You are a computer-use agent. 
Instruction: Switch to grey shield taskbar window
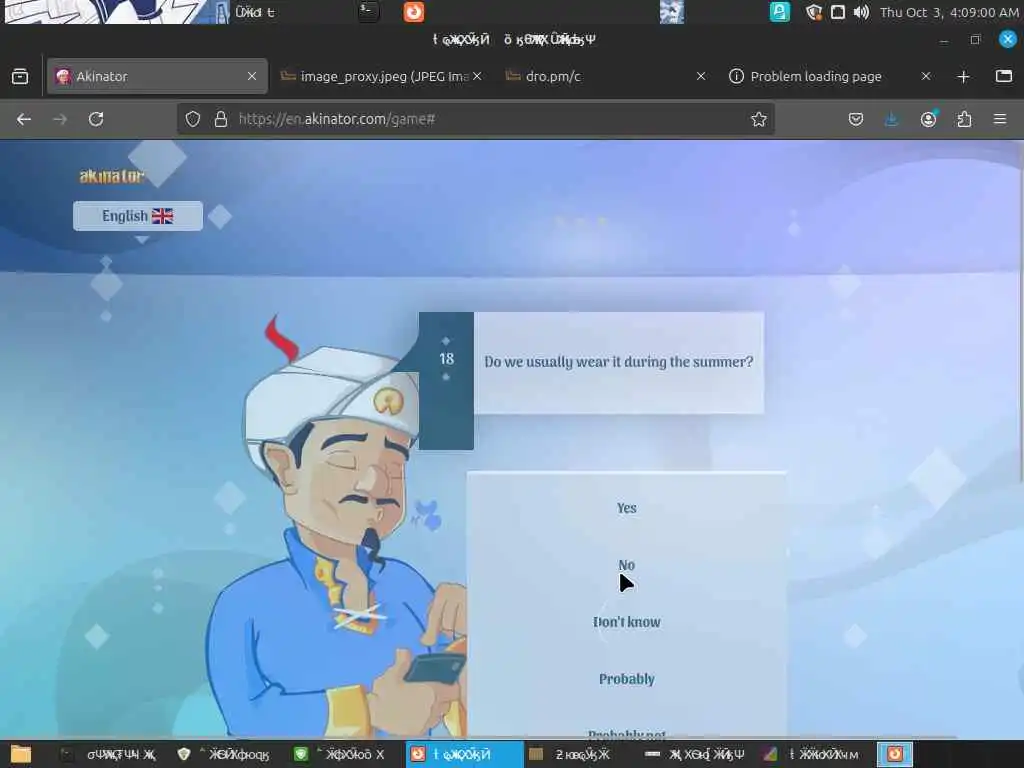coord(223,754)
